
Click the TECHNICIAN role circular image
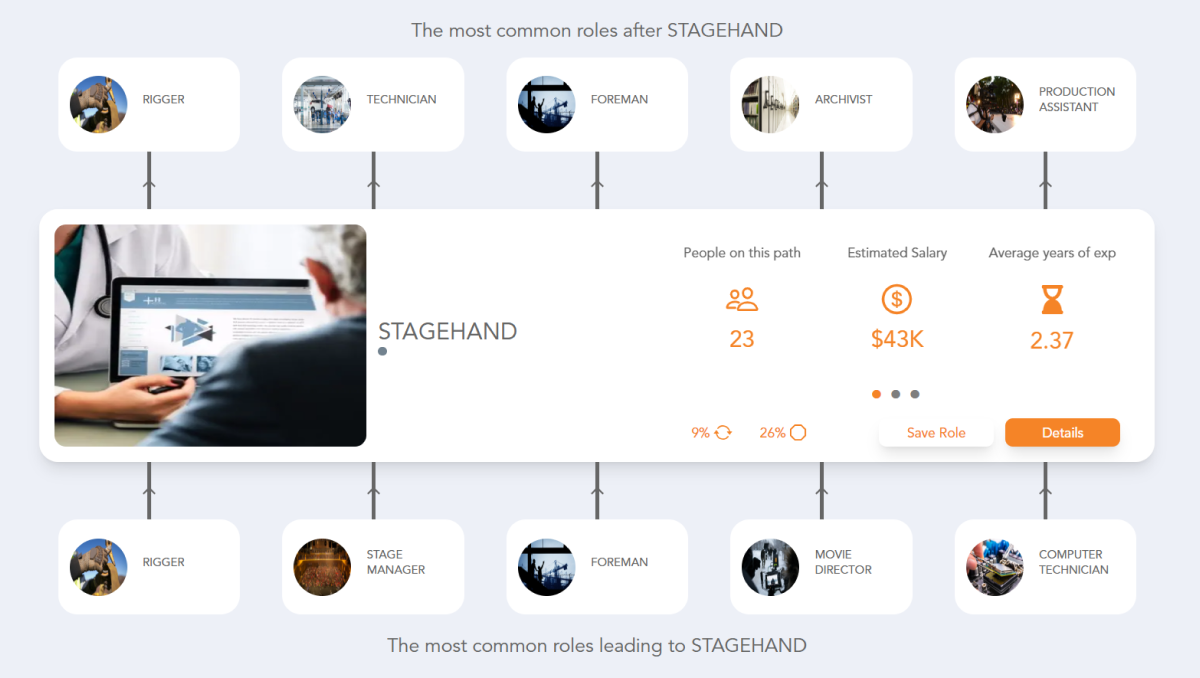pos(322,104)
